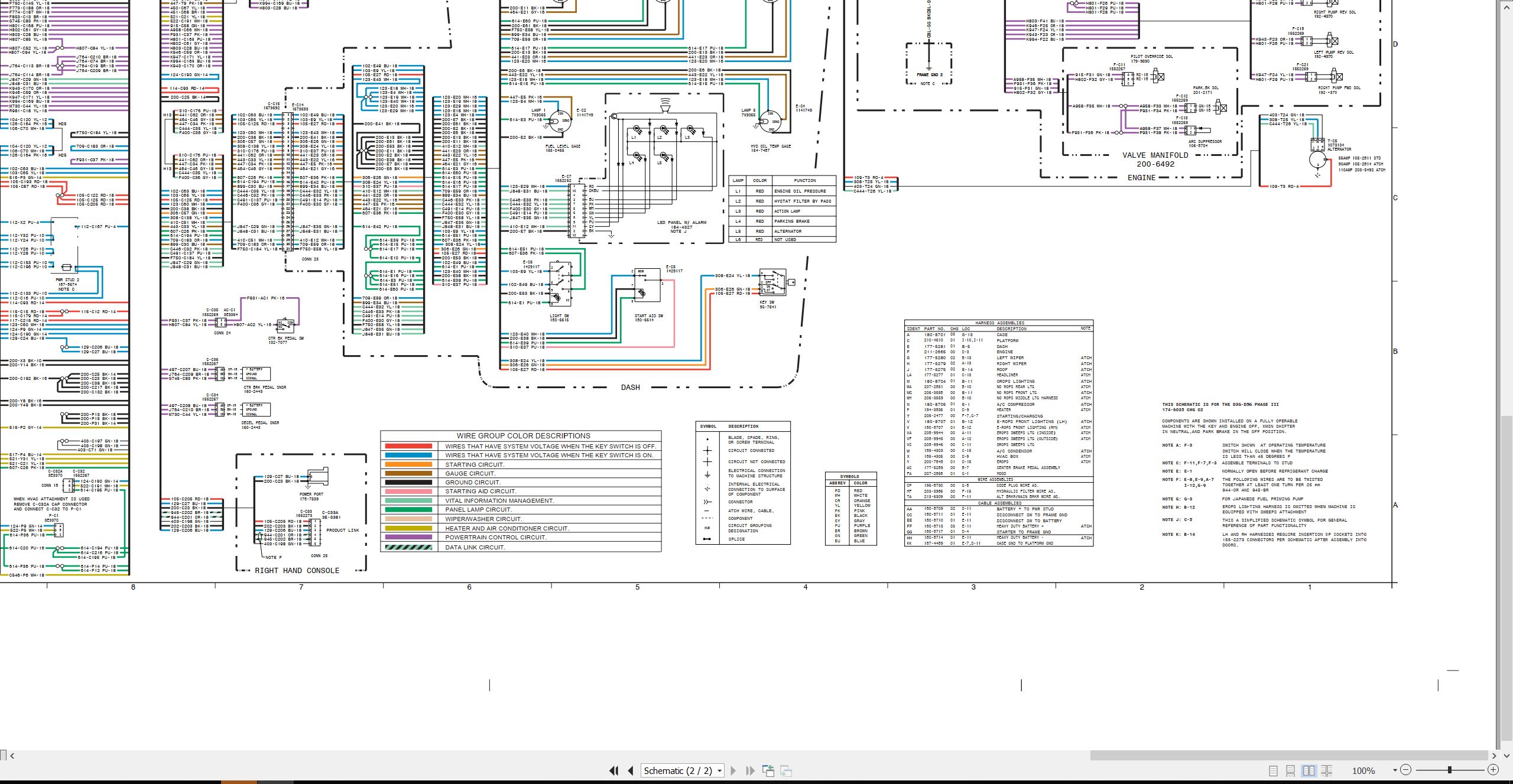Click the 'PWR STUD 2' label

[x=67, y=280]
